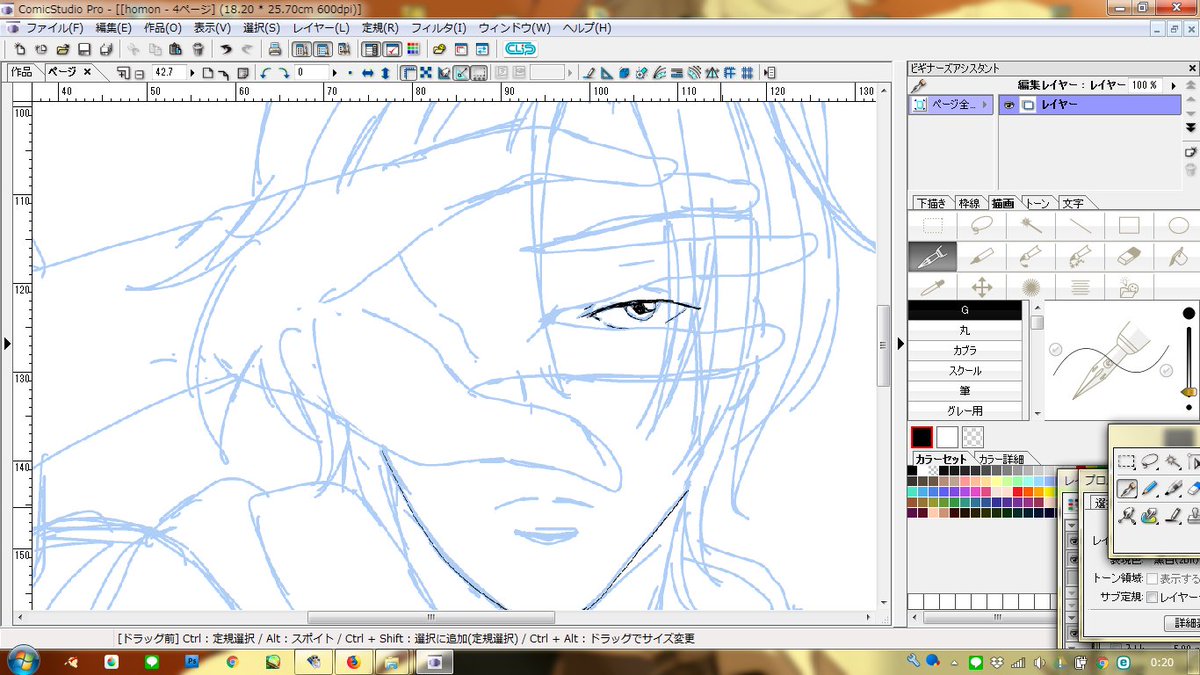Switch to 作品 document tab
This screenshot has height=675, width=1200.
click(21, 72)
